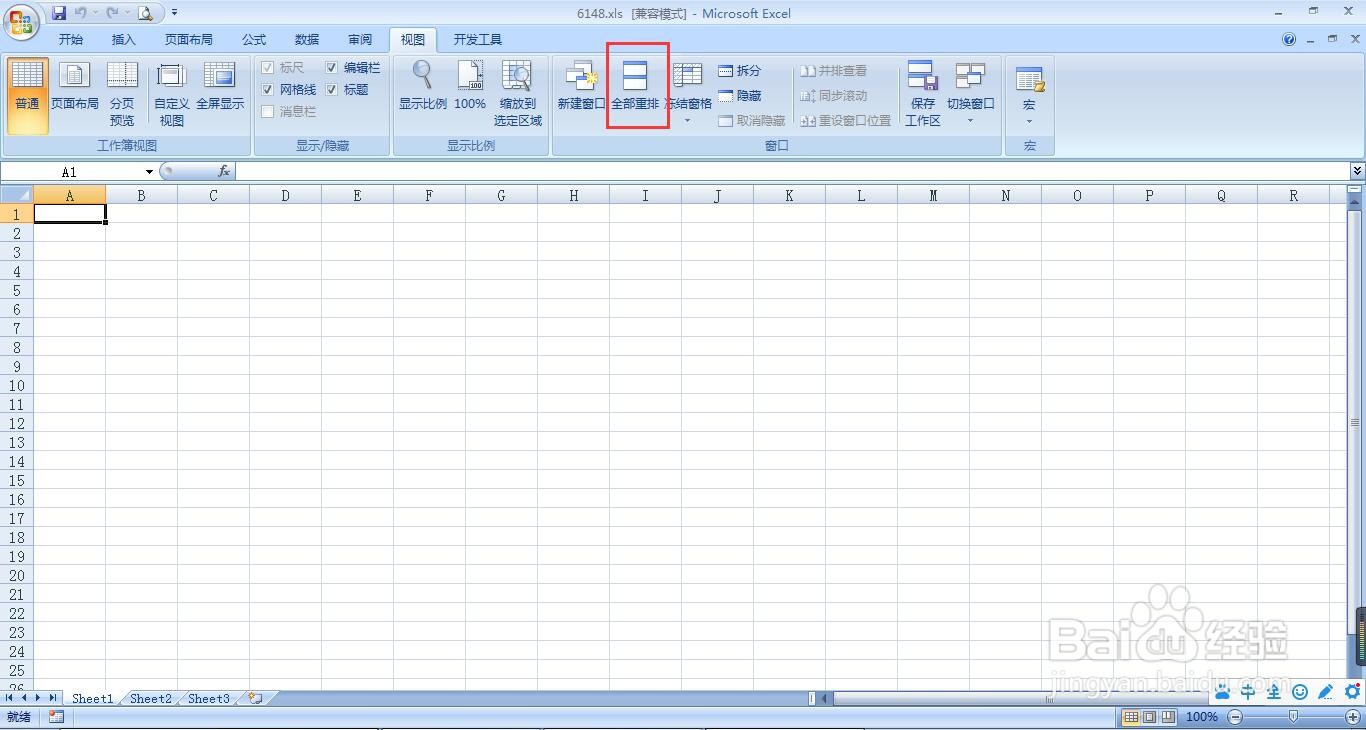Redo action in Quick Access toolbar
Image resolution: width=1366 pixels, height=730 pixels.
click(x=112, y=13)
